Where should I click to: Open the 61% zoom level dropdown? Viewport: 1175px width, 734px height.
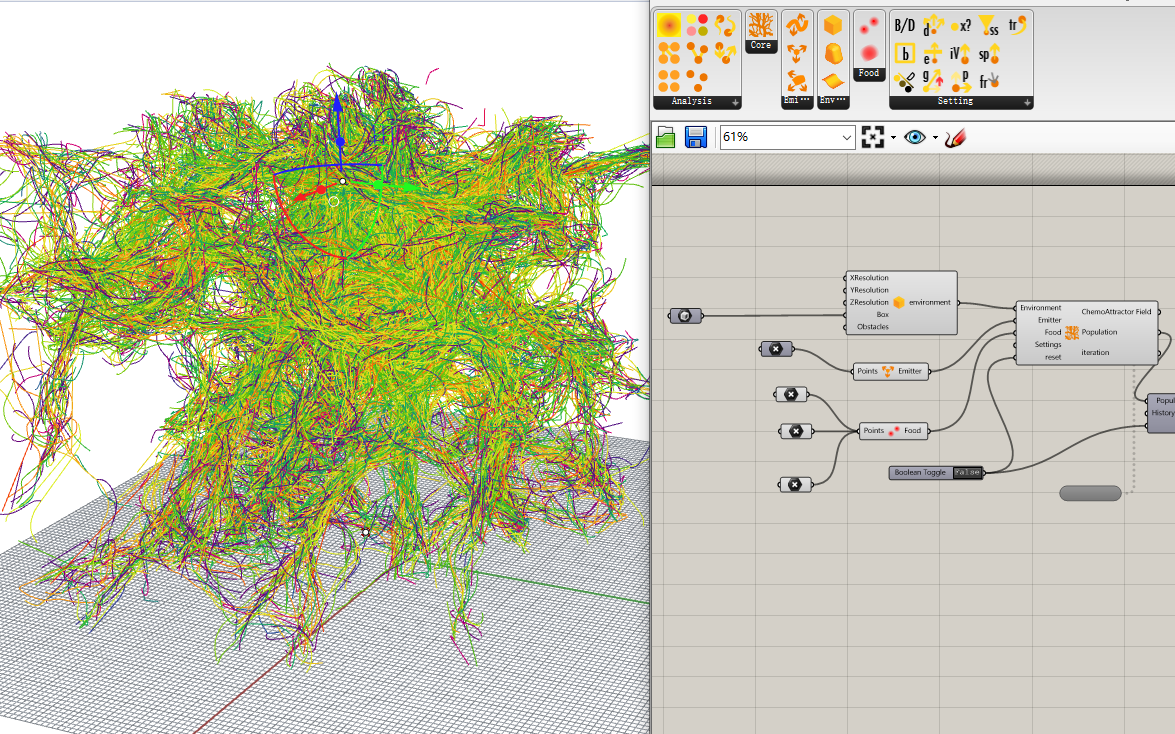pyautogui.click(x=848, y=137)
